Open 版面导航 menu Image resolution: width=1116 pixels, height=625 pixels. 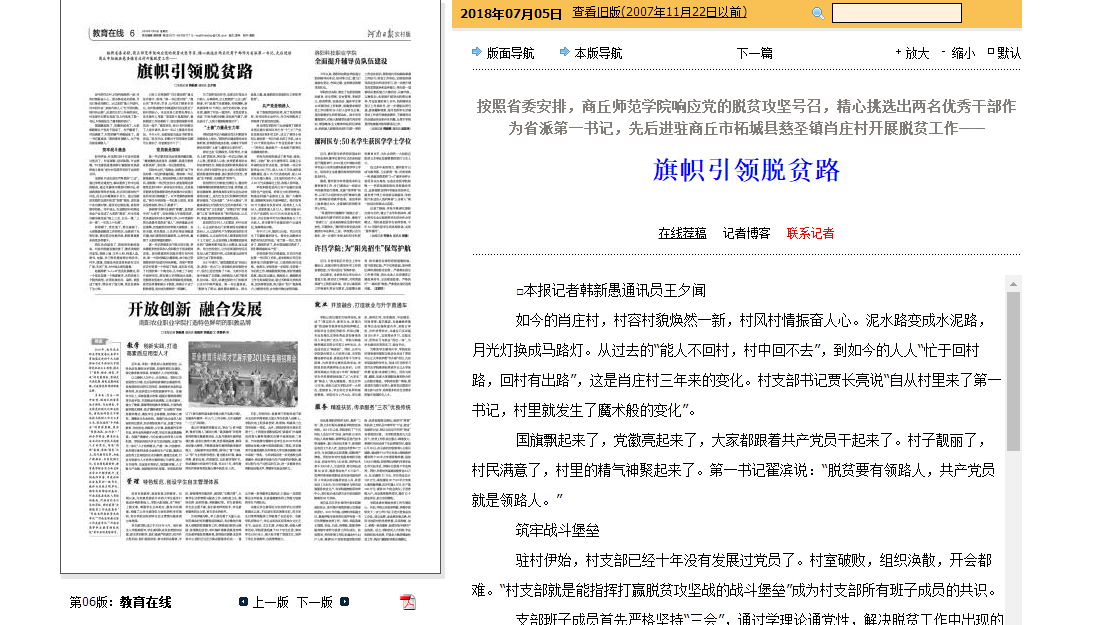pos(510,53)
